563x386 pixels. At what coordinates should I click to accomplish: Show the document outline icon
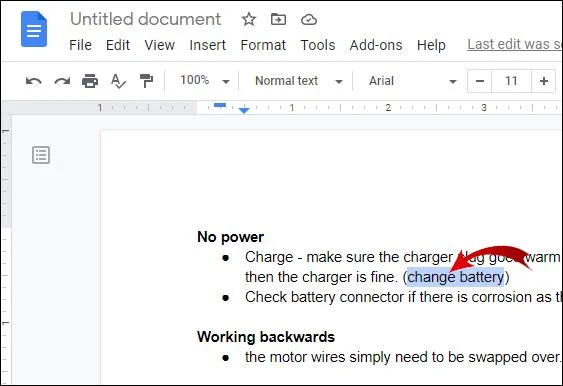coord(41,155)
